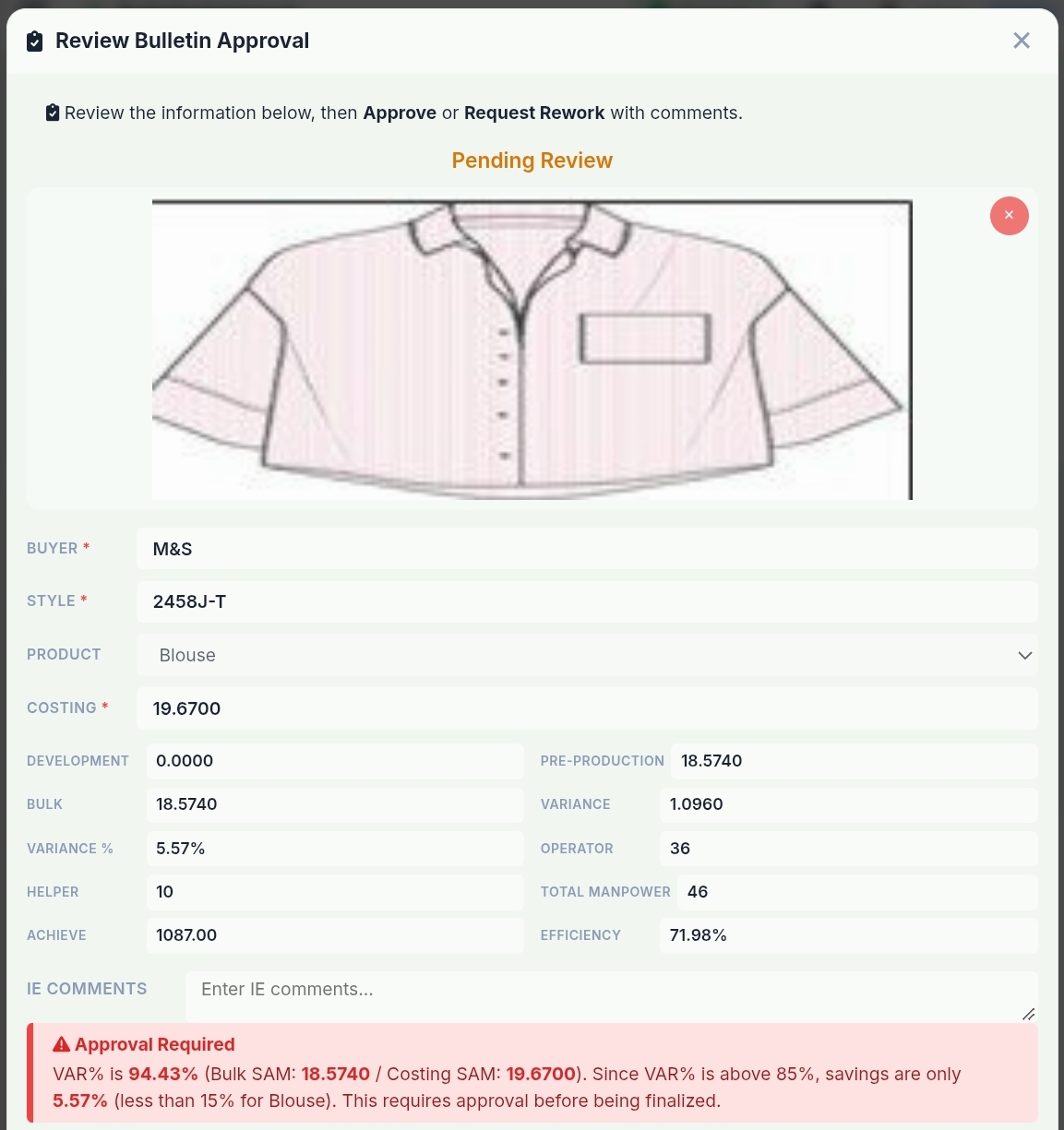
Task: Click the 'Request Rework' bold instruction text
Action: (534, 113)
